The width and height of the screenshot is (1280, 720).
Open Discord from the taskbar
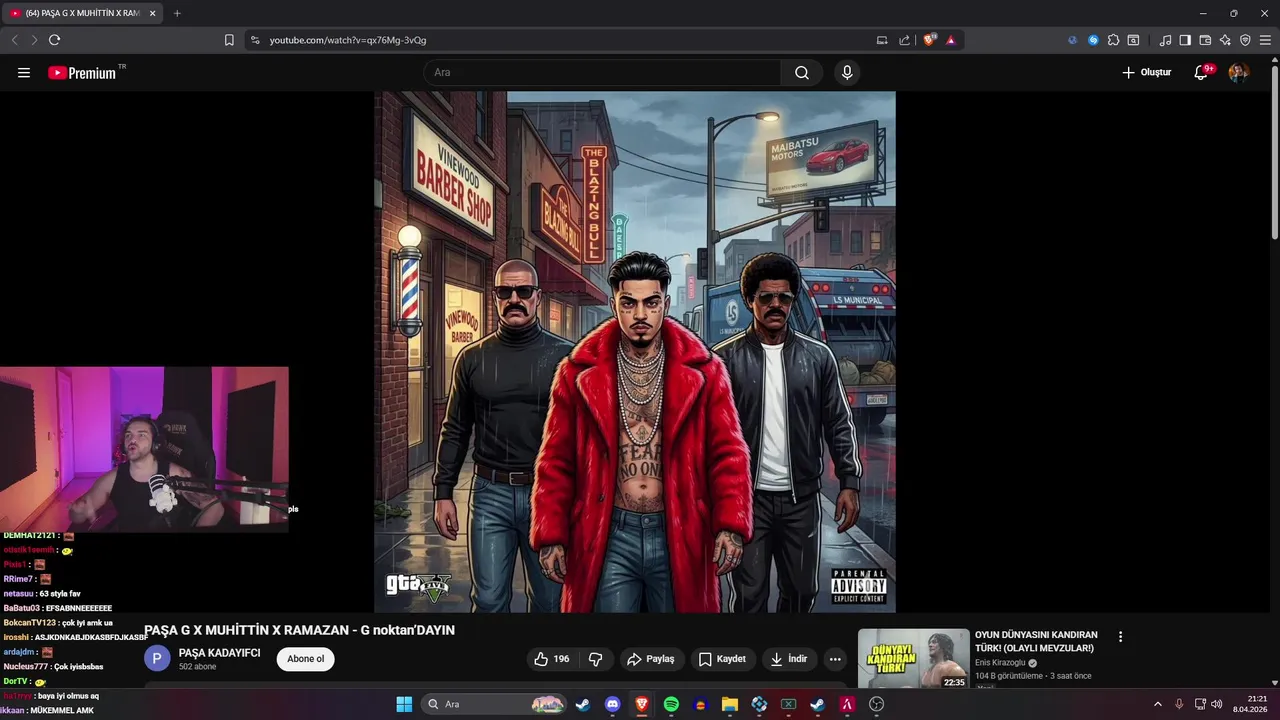(x=612, y=704)
